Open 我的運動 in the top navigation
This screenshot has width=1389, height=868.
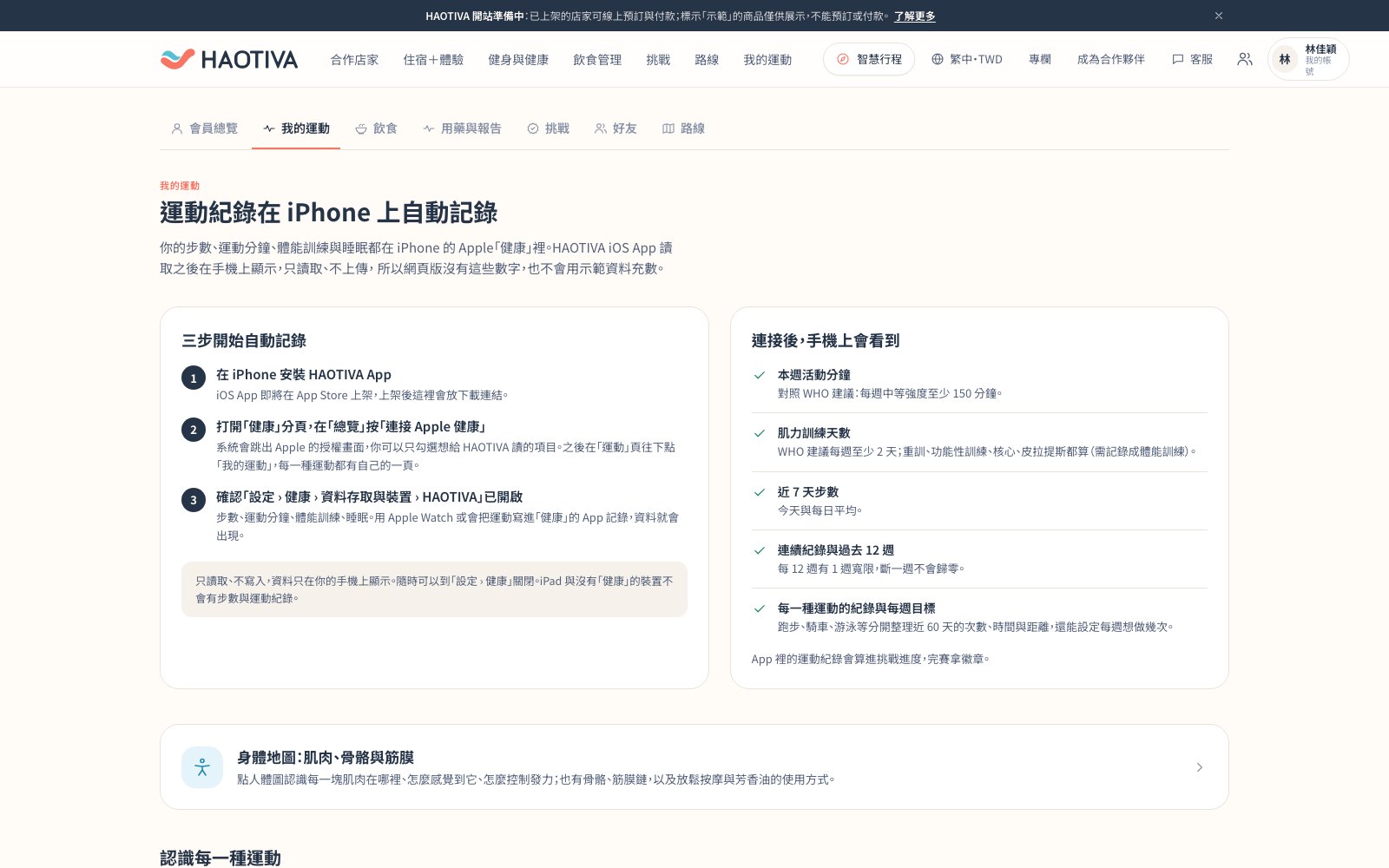pyautogui.click(x=767, y=59)
